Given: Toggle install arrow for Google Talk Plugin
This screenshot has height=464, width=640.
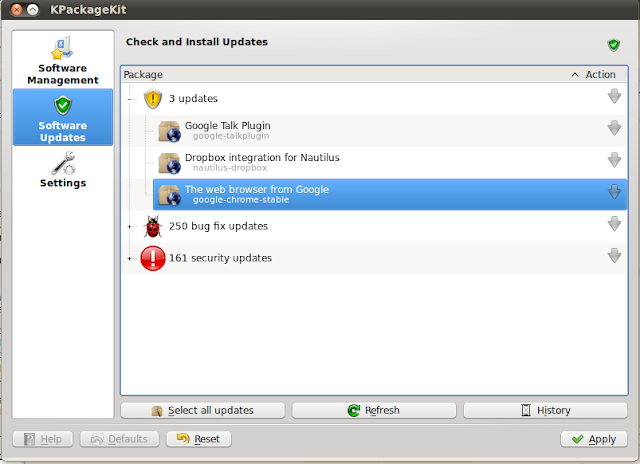Looking at the screenshot, I should point(614,128).
